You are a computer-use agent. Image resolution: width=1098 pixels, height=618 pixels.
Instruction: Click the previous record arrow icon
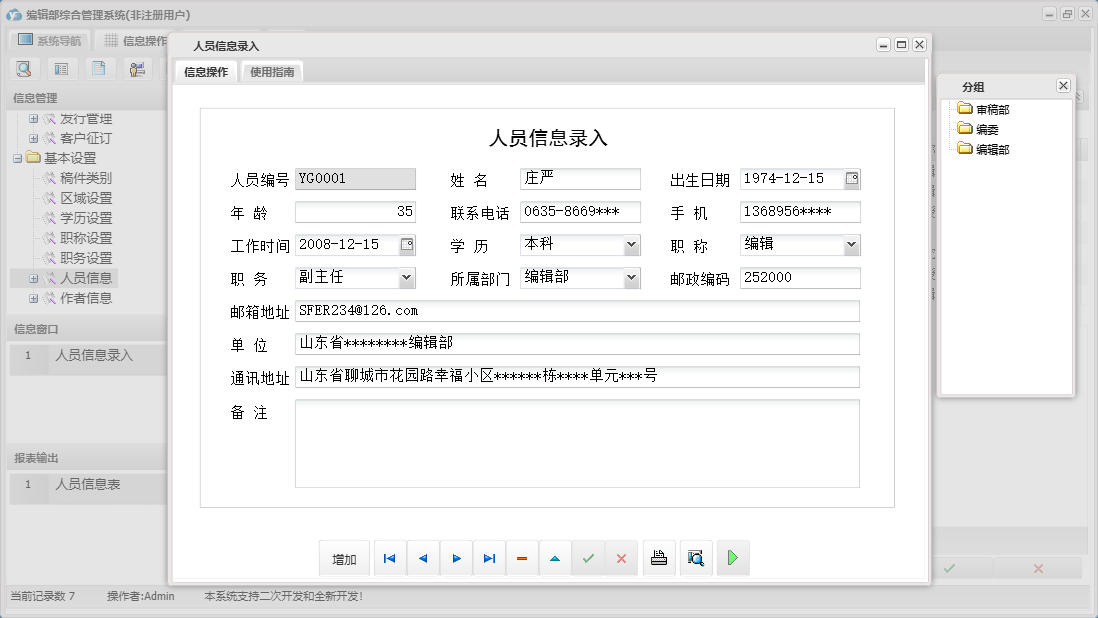click(x=422, y=558)
